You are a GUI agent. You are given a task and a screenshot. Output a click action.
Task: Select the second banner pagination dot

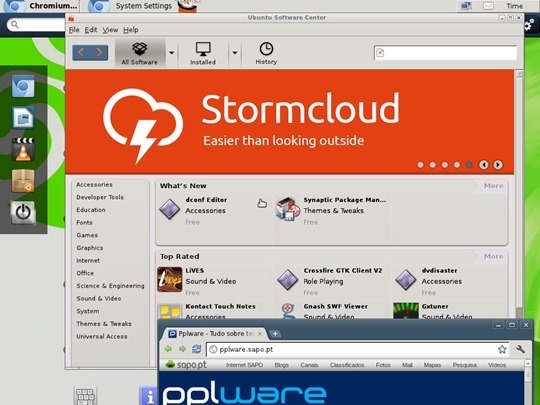point(433,165)
